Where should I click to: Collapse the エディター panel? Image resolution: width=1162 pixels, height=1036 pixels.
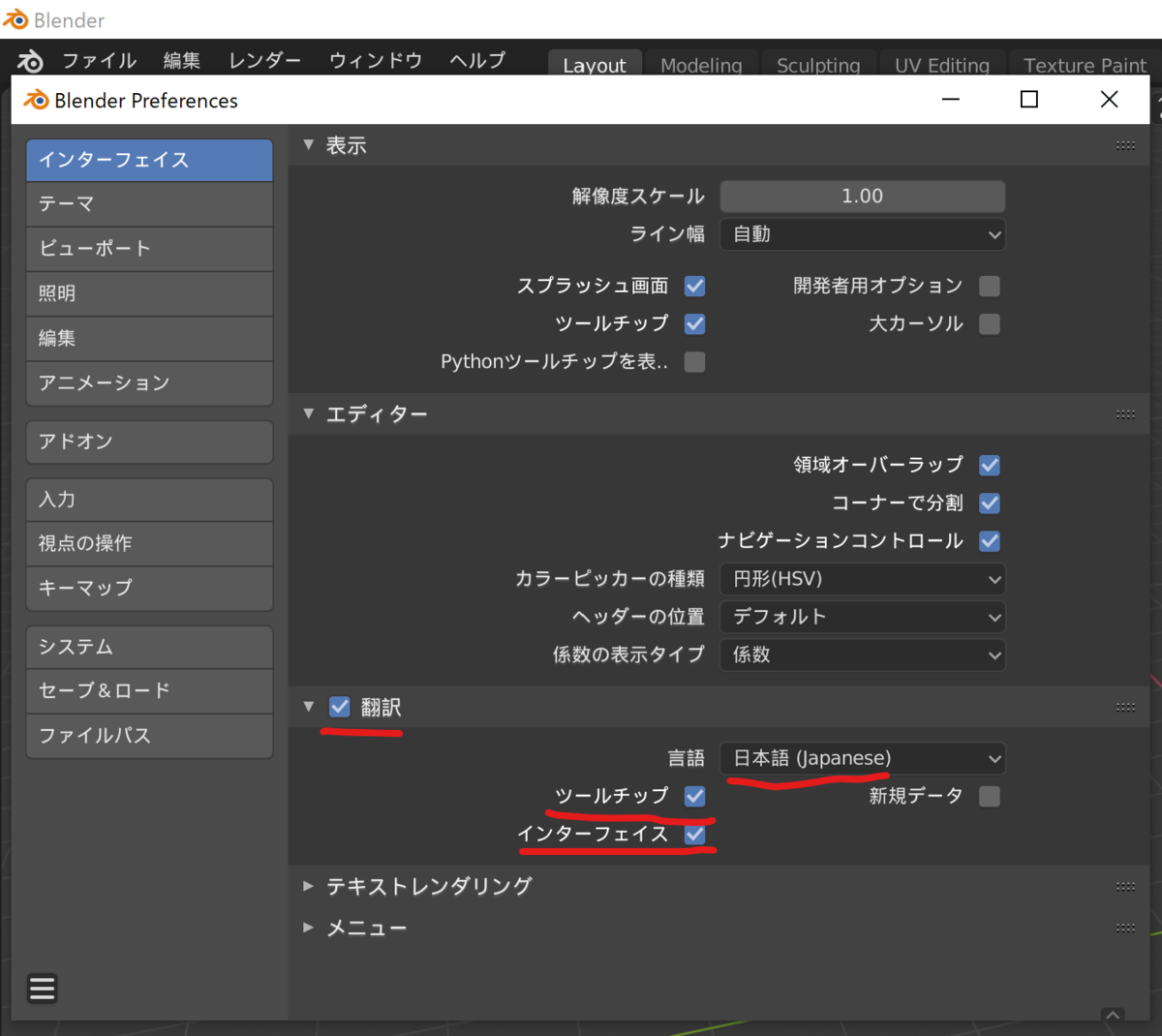(x=309, y=413)
